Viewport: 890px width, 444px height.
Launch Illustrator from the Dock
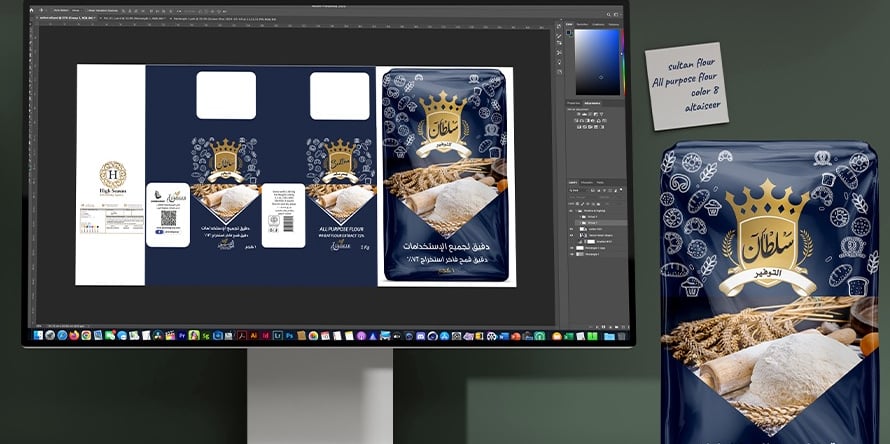(x=254, y=336)
